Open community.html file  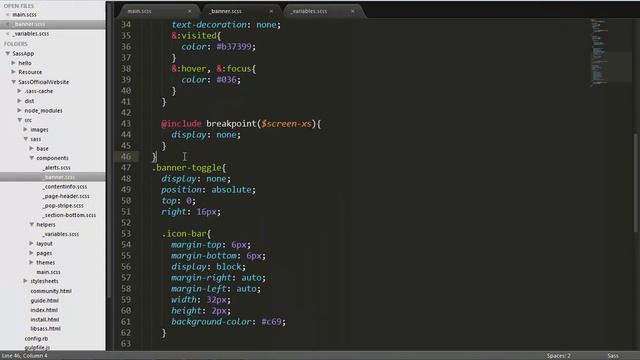51,291
